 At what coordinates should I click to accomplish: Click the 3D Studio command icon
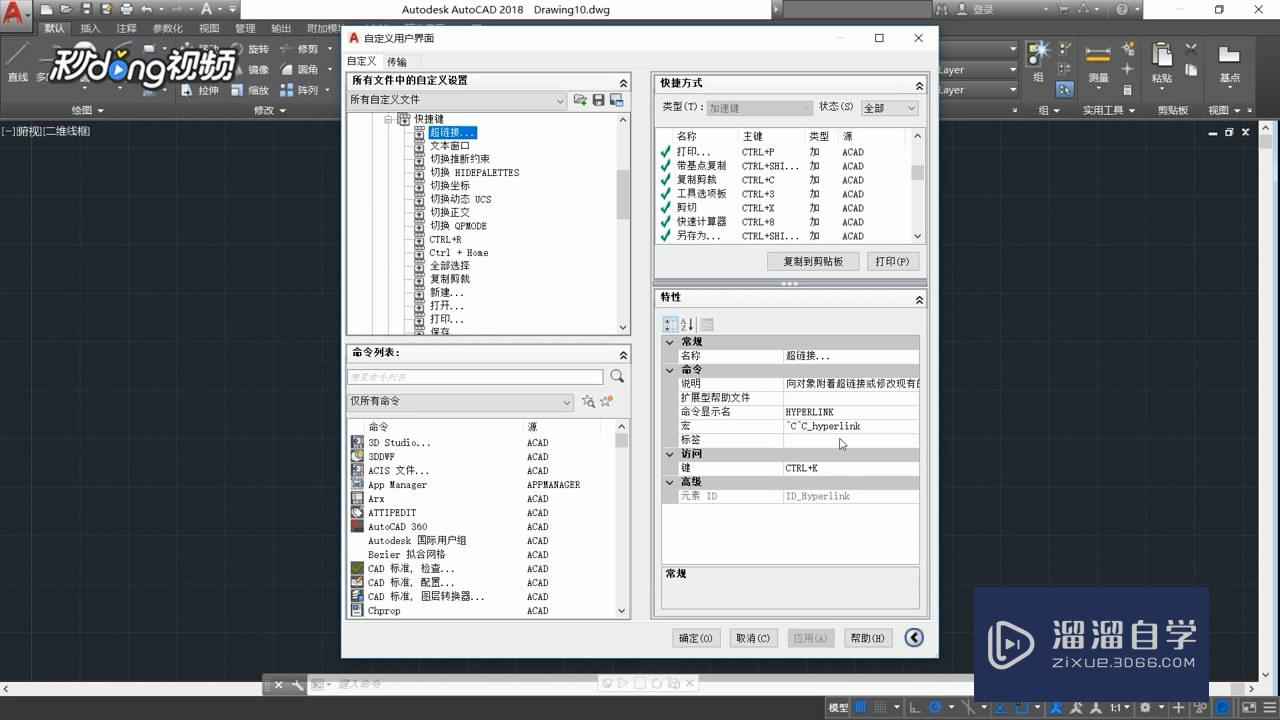(x=358, y=442)
